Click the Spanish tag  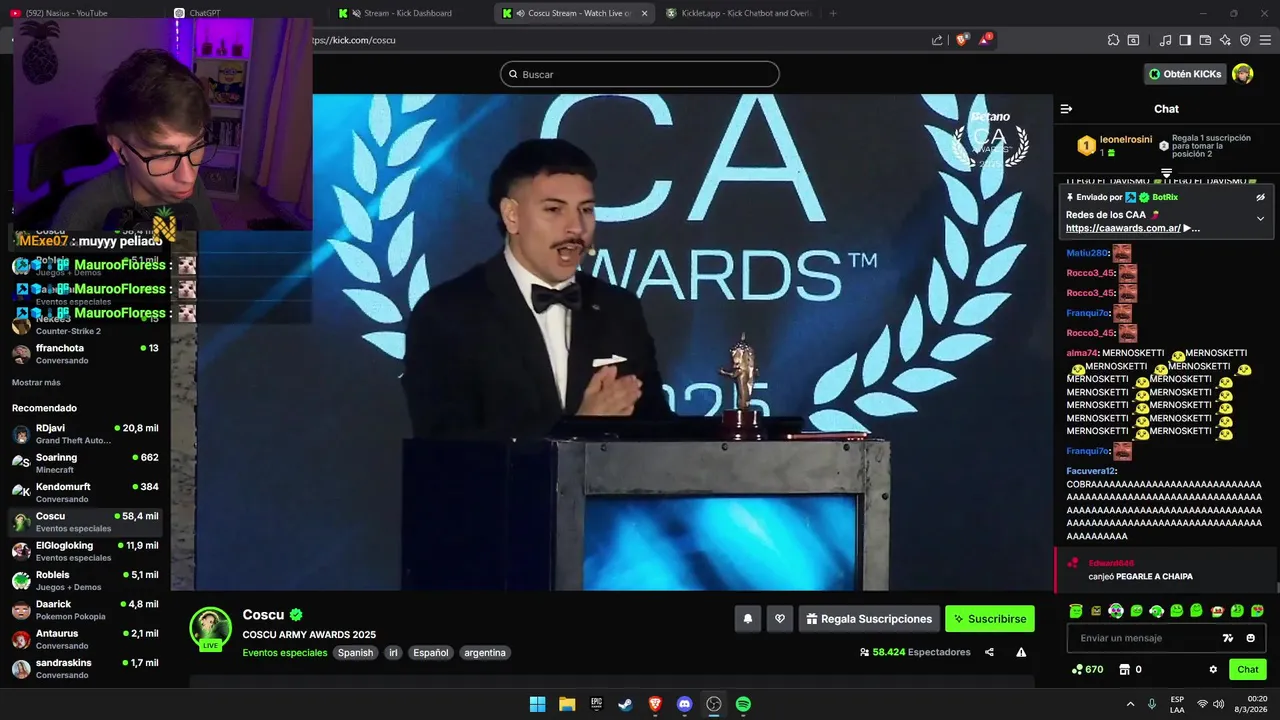click(355, 652)
